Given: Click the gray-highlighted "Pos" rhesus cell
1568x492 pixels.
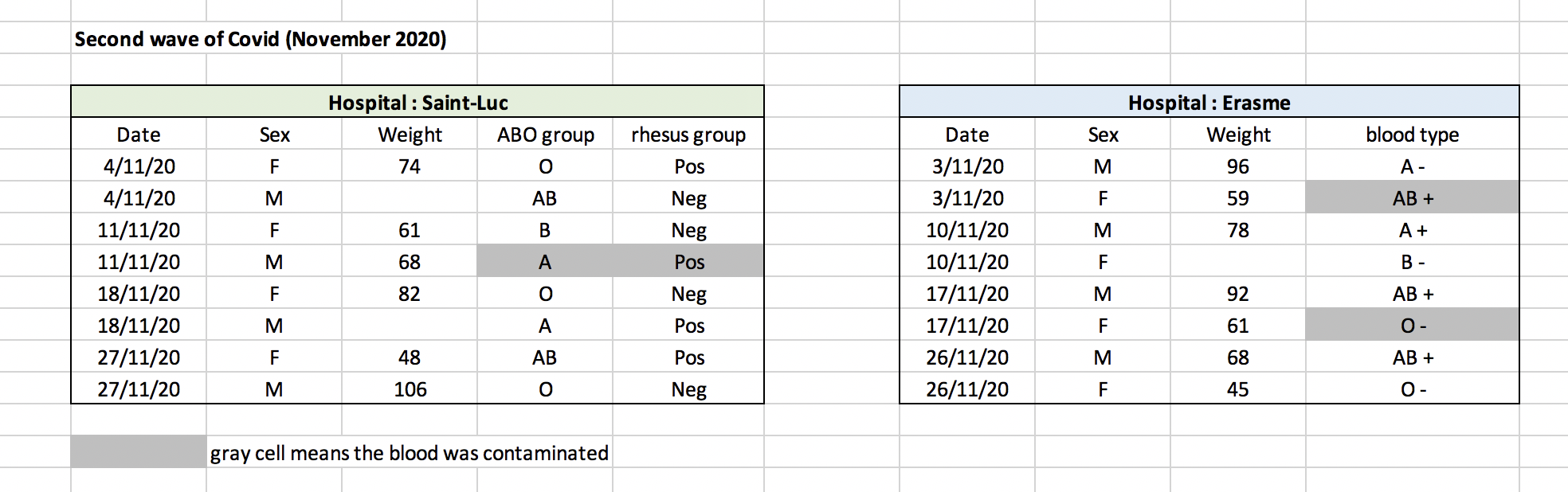Looking at the screenshot, I should pyautogui.click(x=688, y=262).
